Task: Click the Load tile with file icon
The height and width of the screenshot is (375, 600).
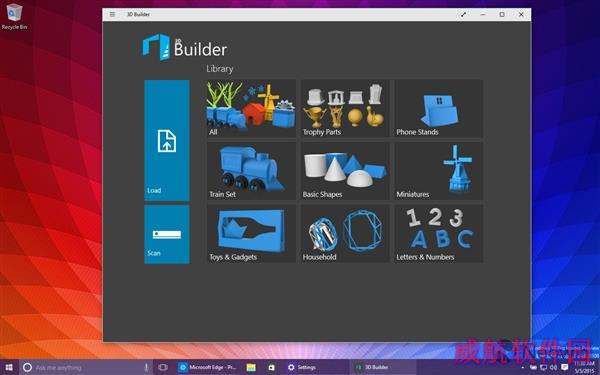Action: pos(167,140)
